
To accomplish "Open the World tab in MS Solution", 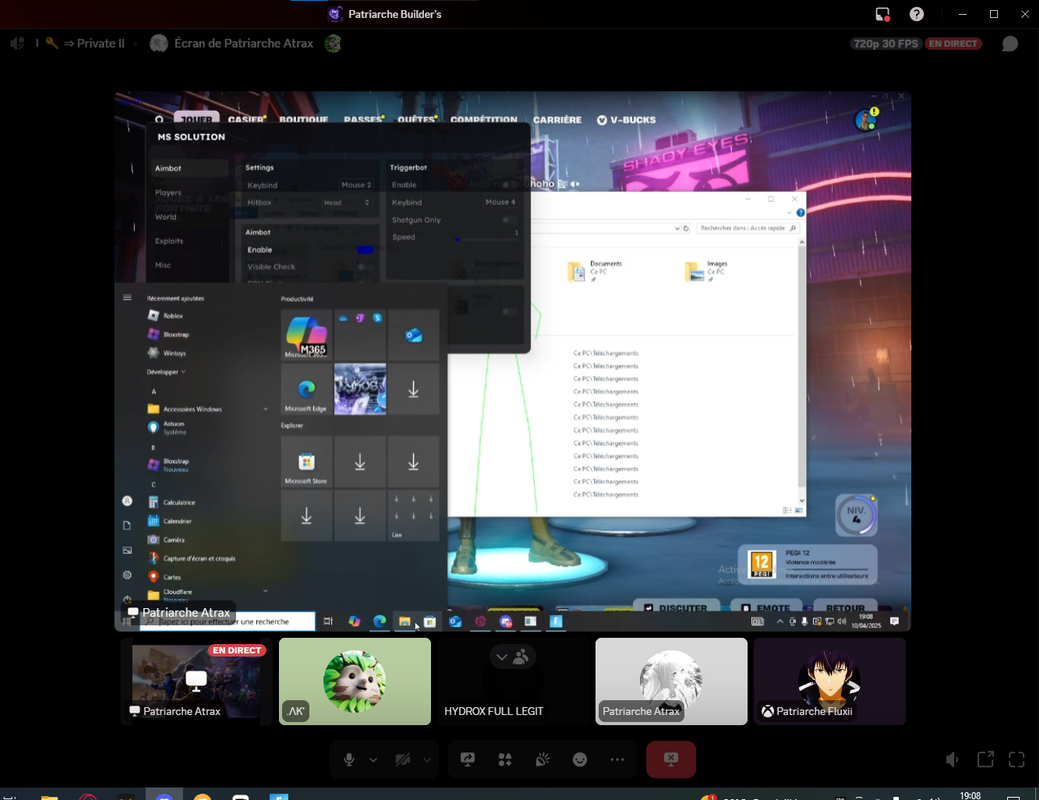I will tap(166, 217).
